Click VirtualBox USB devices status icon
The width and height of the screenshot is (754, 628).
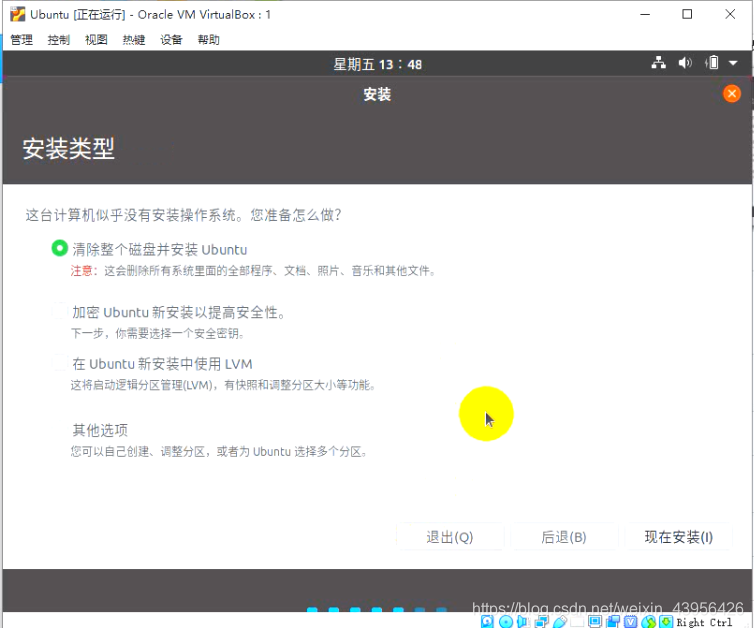560,622
